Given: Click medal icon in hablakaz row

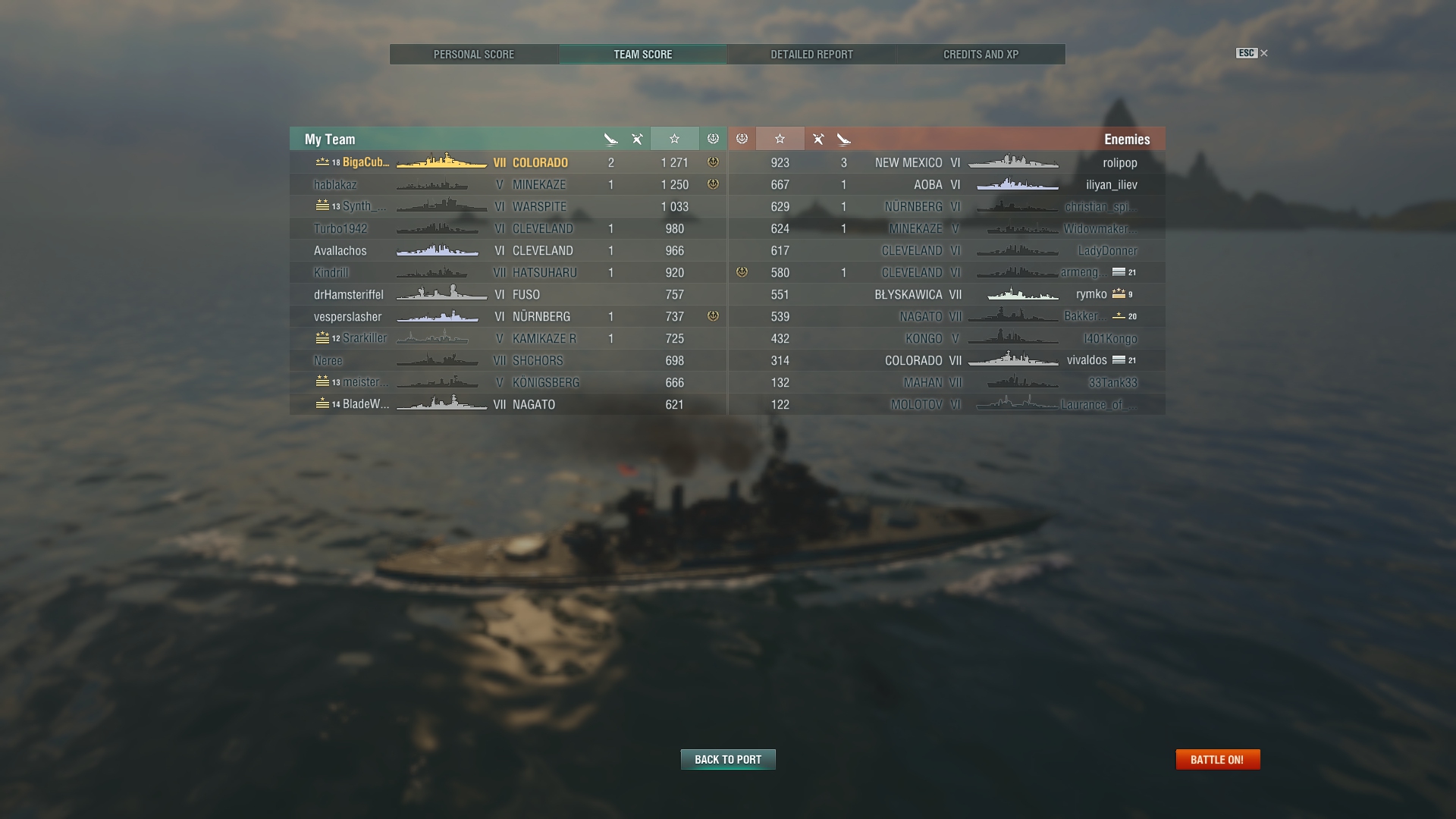Looking at the screenshot, I should coord(713,184).
